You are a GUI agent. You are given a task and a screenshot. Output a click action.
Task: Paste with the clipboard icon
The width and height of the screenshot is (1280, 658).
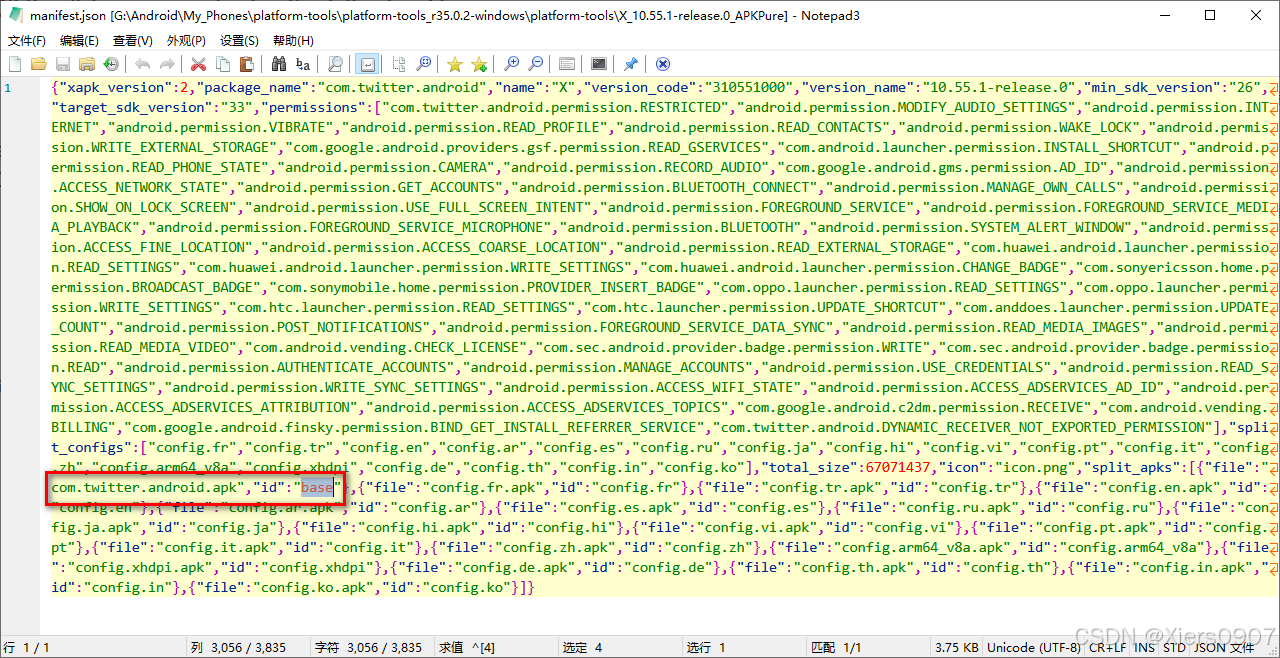click(247, 64)
